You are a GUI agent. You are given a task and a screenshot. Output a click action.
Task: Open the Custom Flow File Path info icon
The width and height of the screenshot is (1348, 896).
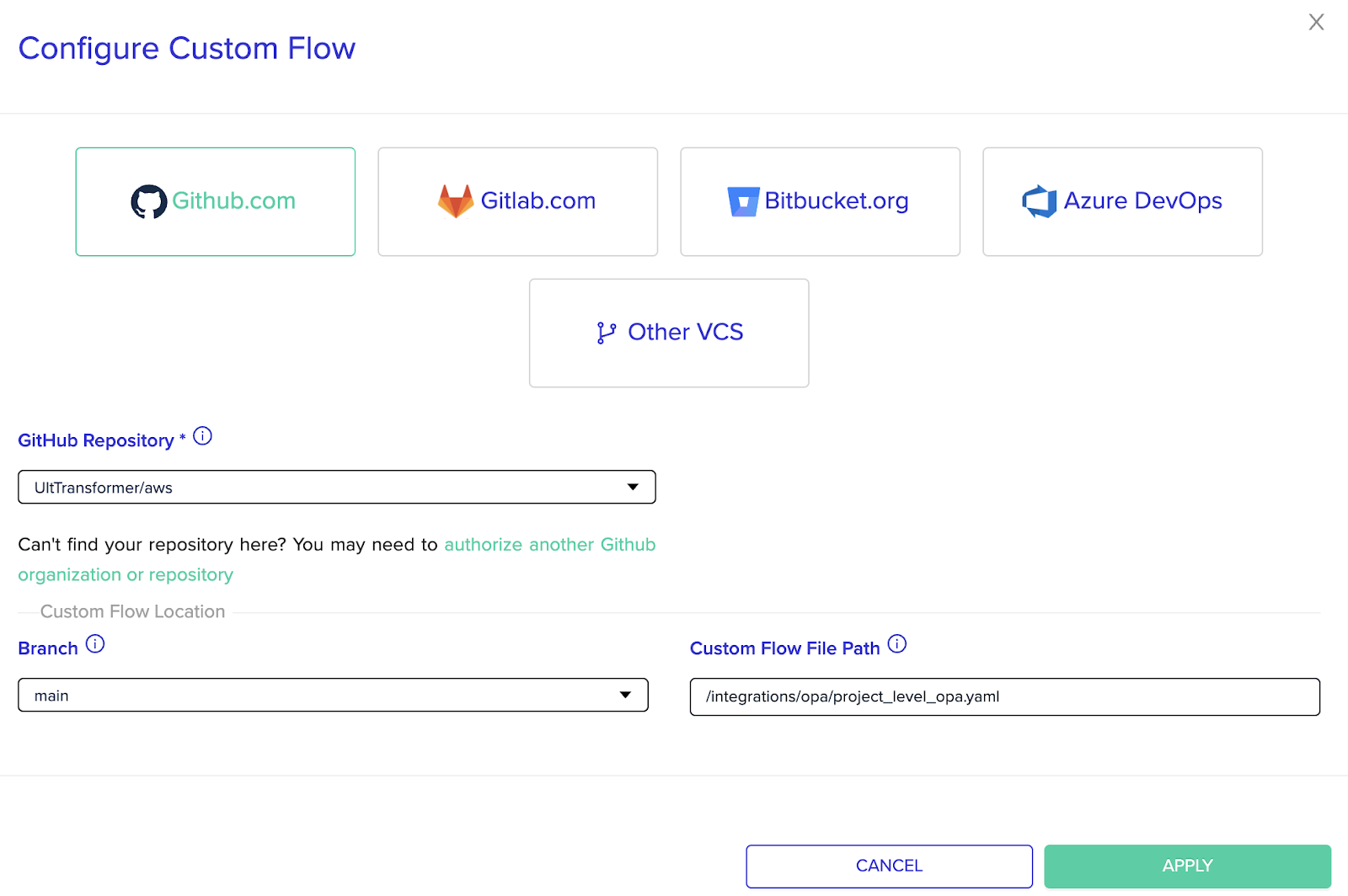coord(898,644)
